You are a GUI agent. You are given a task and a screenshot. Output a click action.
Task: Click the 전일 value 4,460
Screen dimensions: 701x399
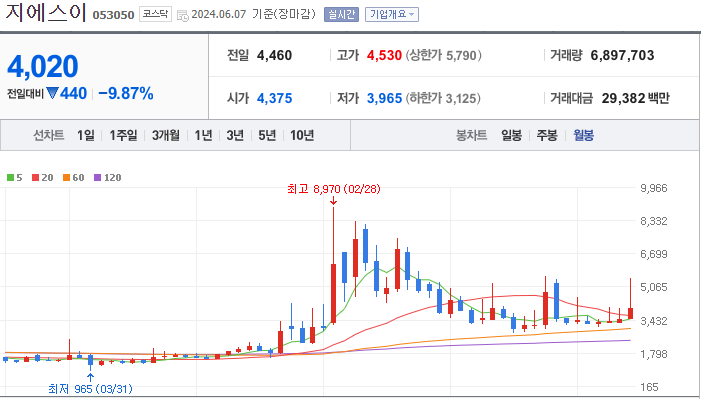pos(274,55)
